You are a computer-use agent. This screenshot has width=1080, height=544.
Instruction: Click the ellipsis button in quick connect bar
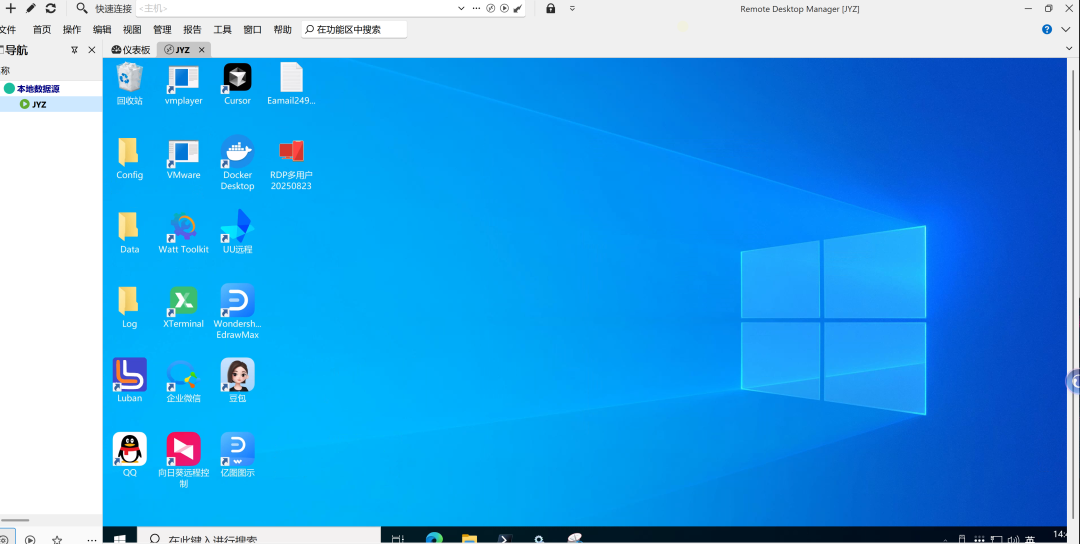coord(476,8)
